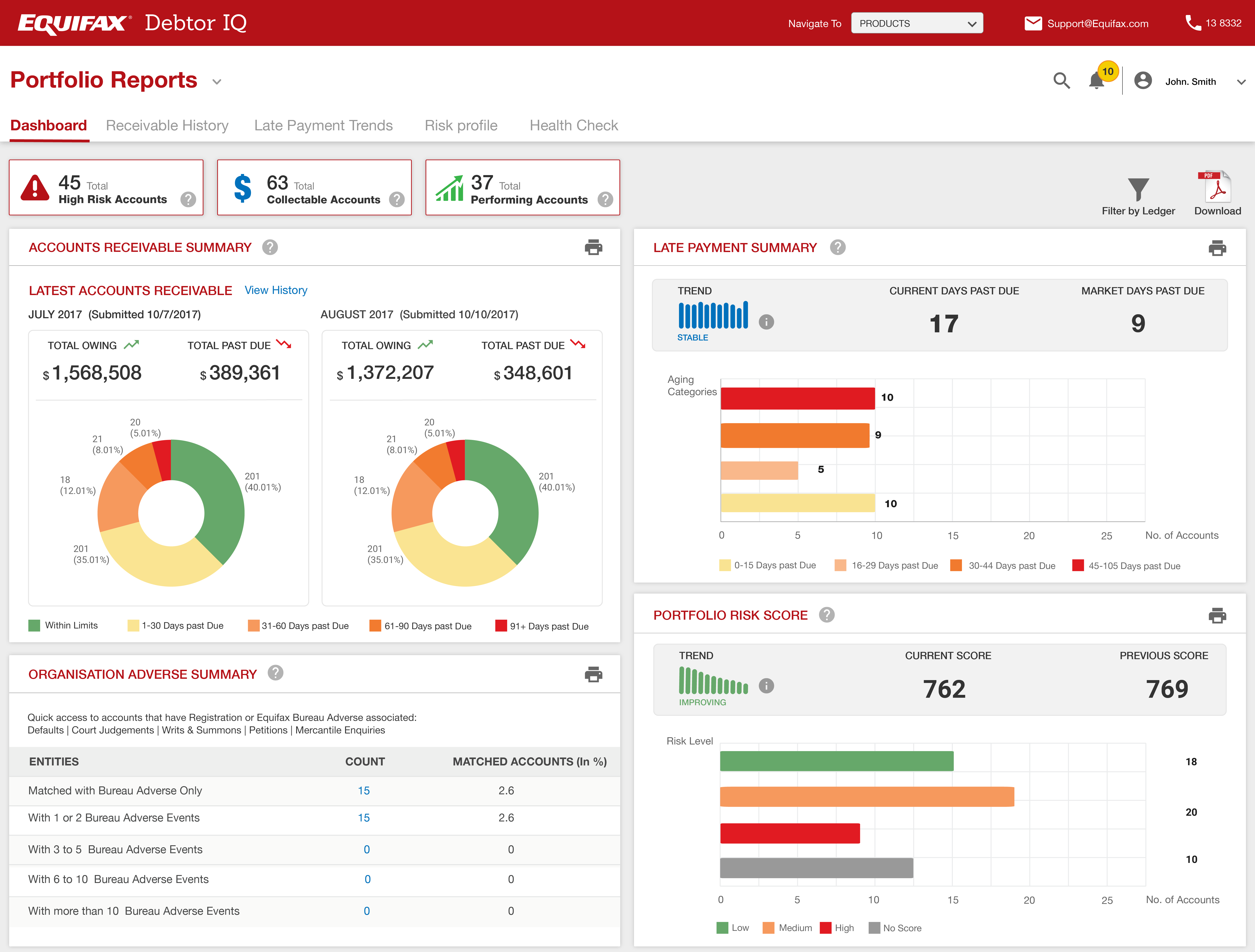Open help for Accounts Receivable Summary
The width and height of the screenshot is (1255, 952).
pyautogui.click(x=270, y=247)
